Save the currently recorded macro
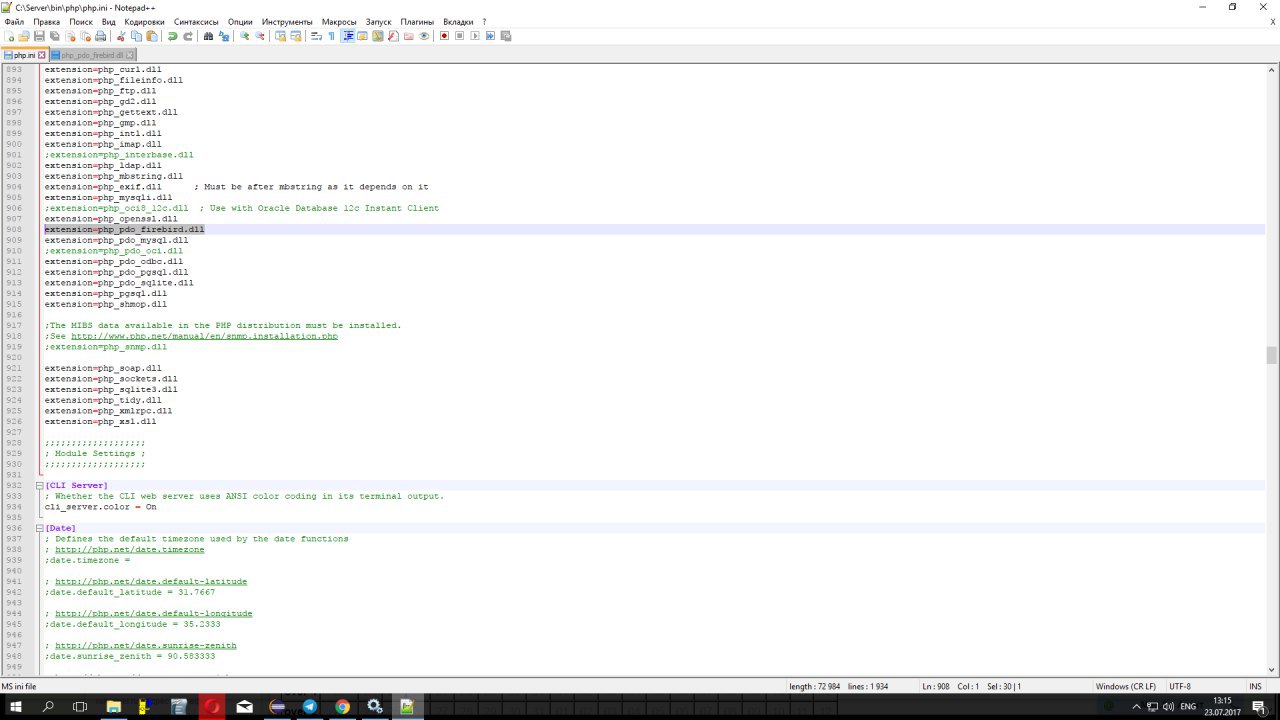 [506, 36]
